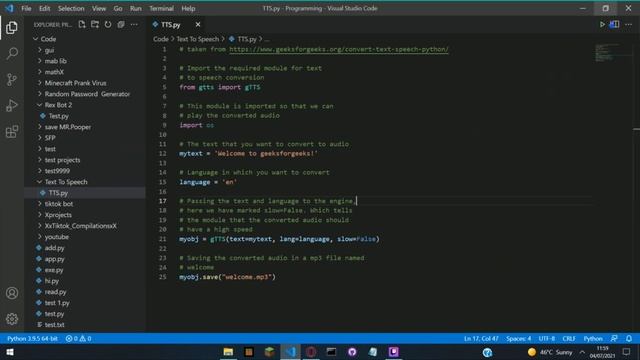The height and width of the screenshot is (360, 640).
Task: Open the Terminal menu
Action: coord(161,8)
